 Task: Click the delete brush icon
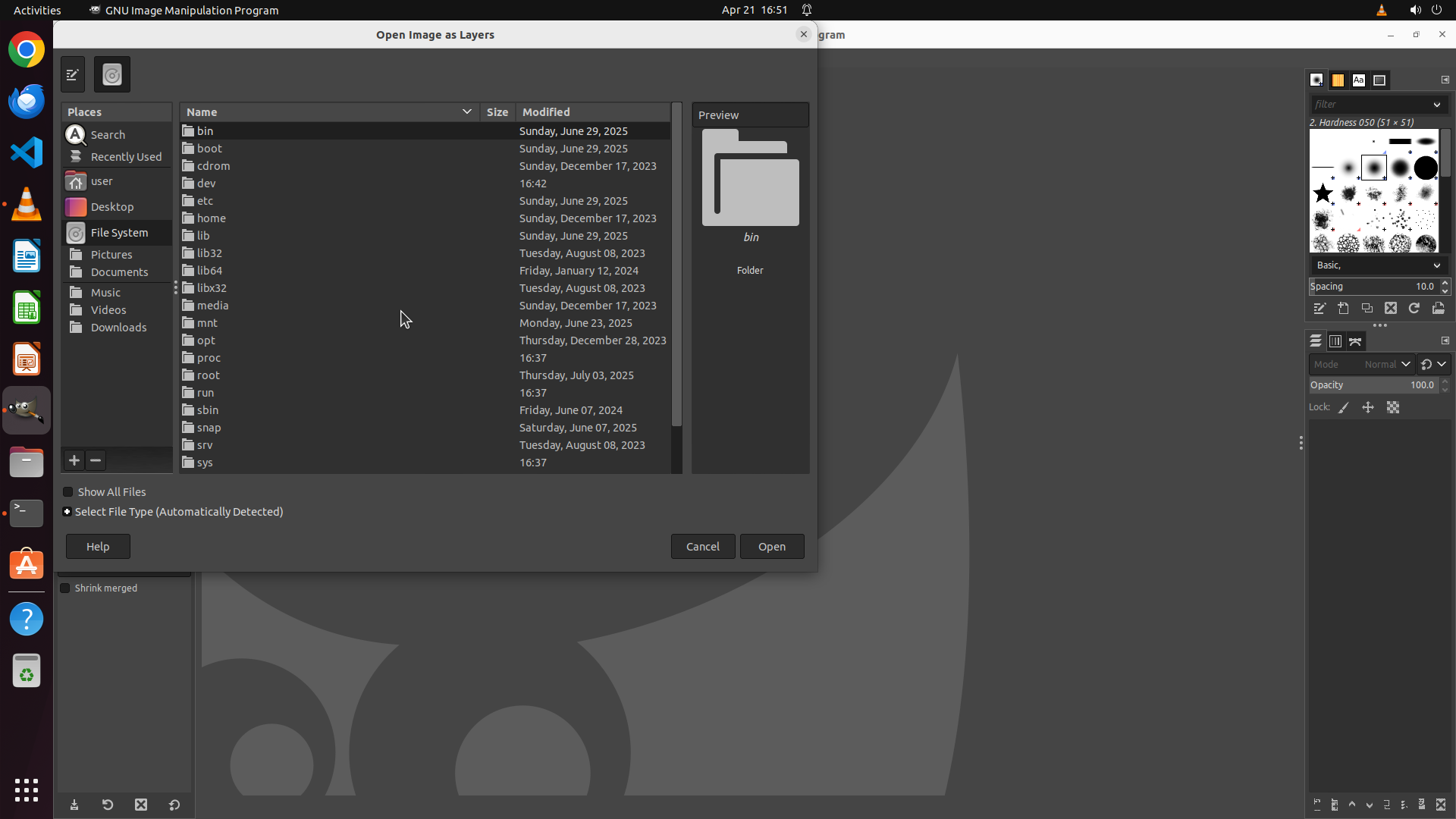tap(1390, 309)
